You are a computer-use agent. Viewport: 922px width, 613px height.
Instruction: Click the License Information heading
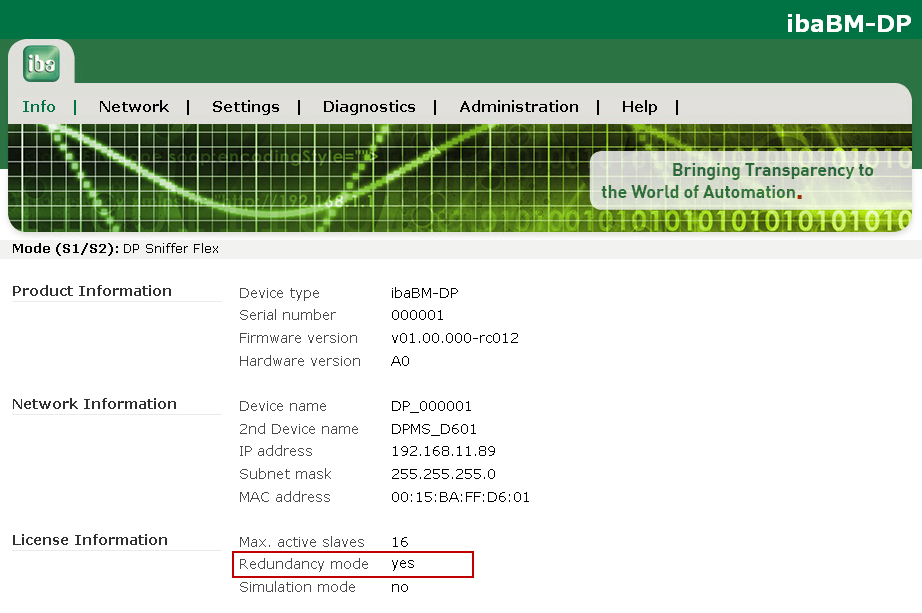[90, 539]
